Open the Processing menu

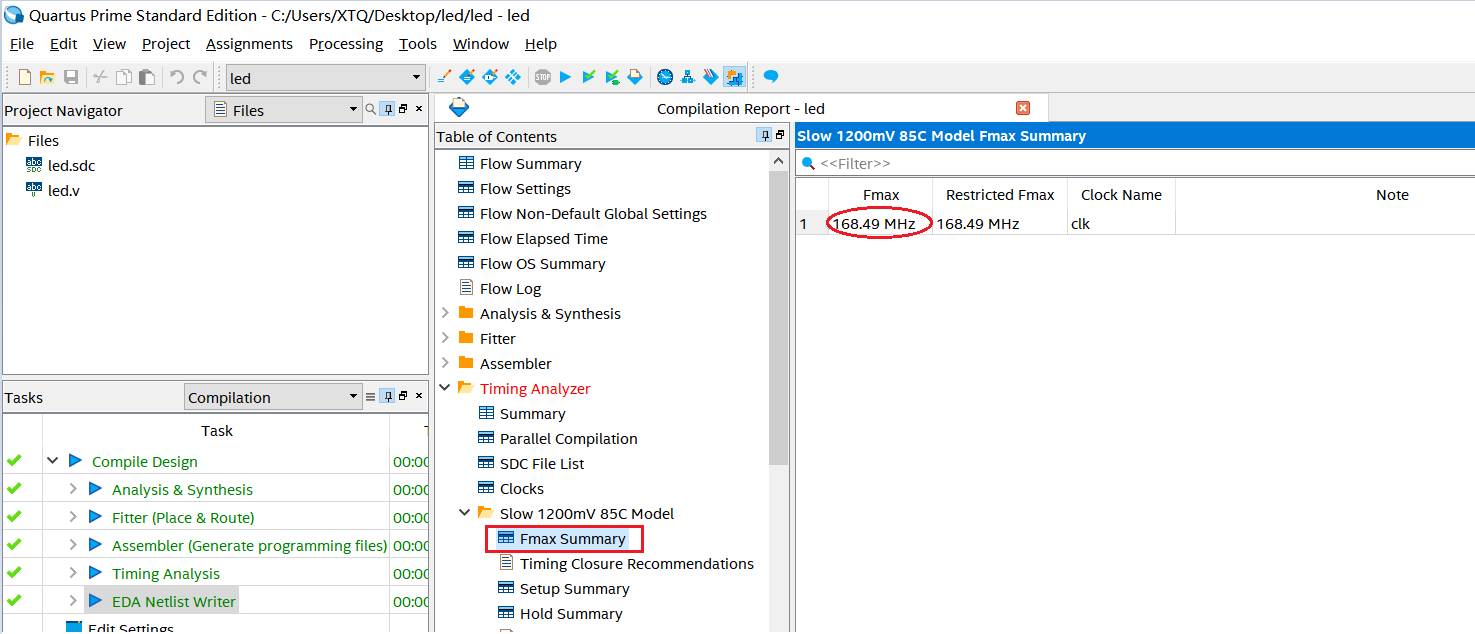346,44
